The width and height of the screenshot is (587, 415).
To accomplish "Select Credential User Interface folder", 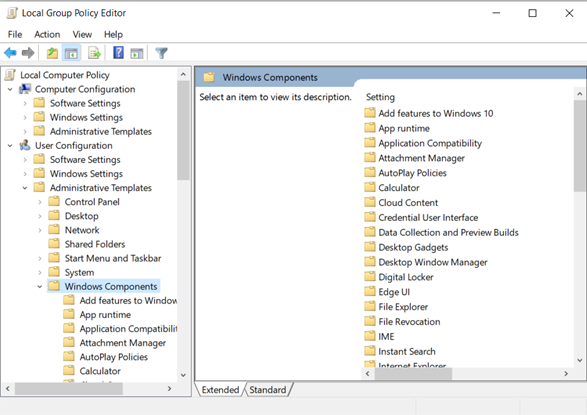I will pyautogui.click(x=428, y=217).
